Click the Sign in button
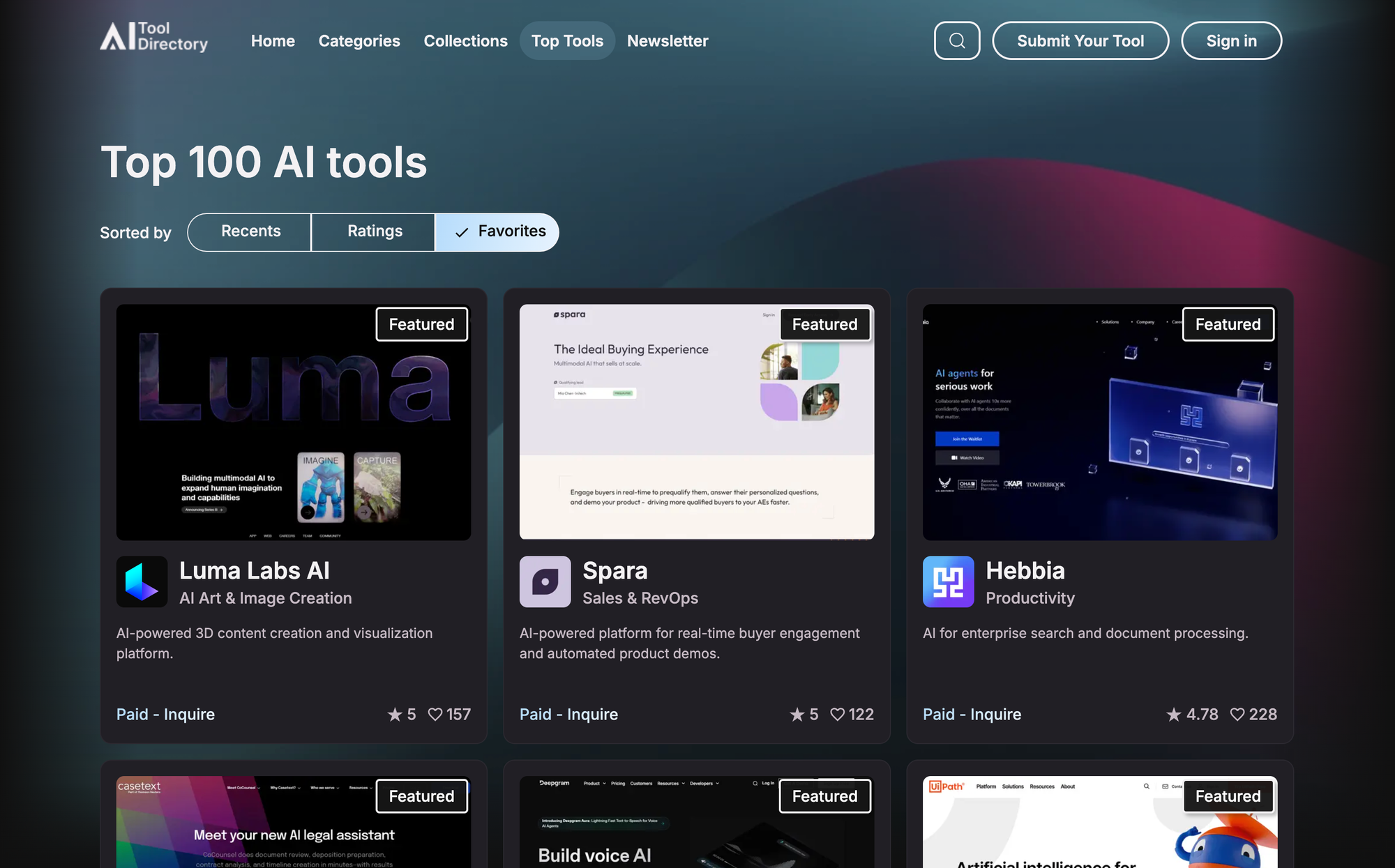Viewport: 1395px width, 868px height. point(1231,40)
